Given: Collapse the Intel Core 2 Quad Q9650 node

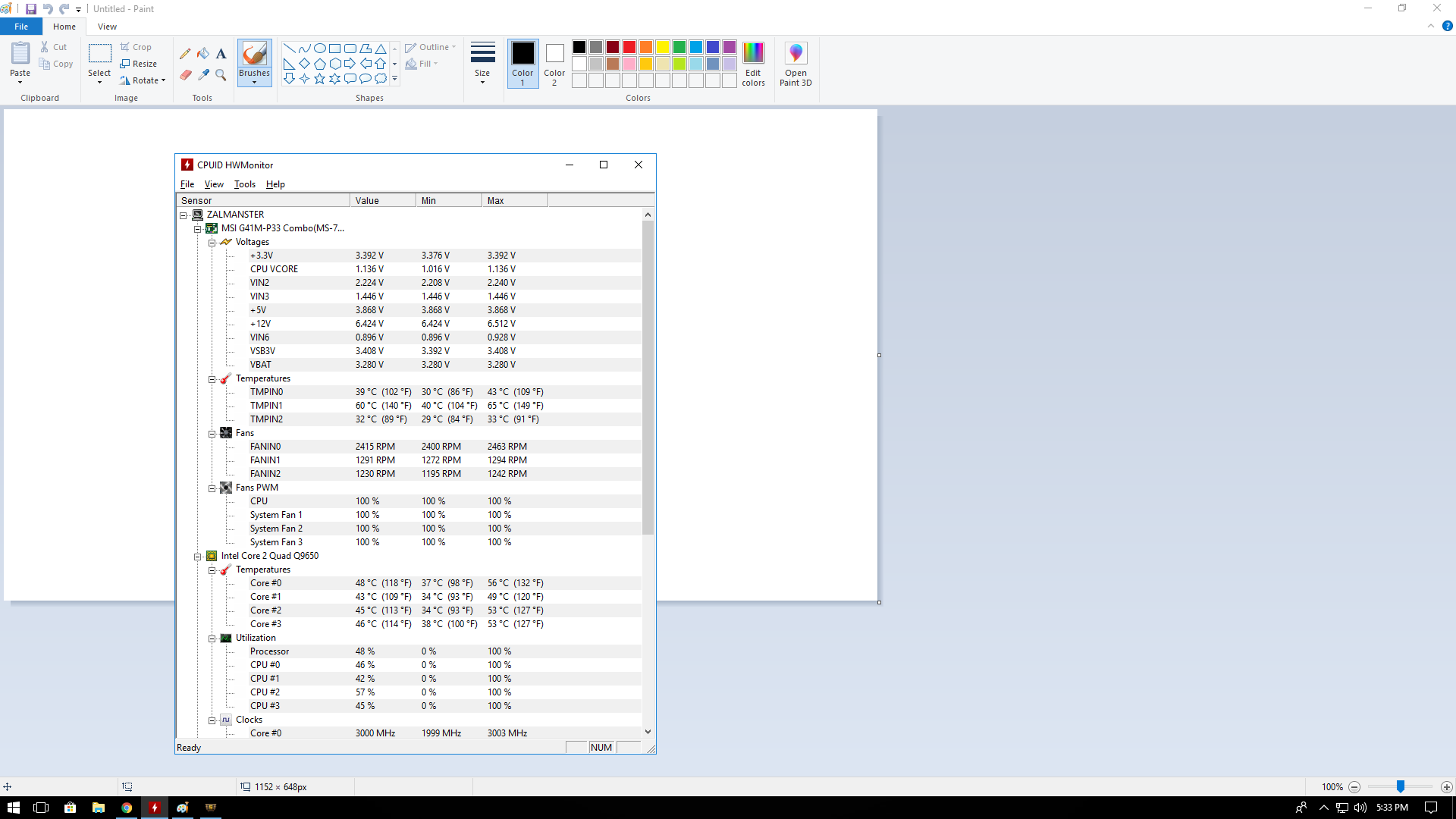Looking at the screenshot, I should tap(198, 557).
